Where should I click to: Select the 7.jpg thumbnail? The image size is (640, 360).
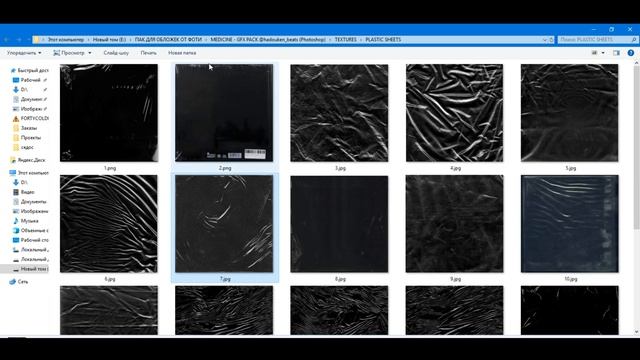(x=224, y=224)
